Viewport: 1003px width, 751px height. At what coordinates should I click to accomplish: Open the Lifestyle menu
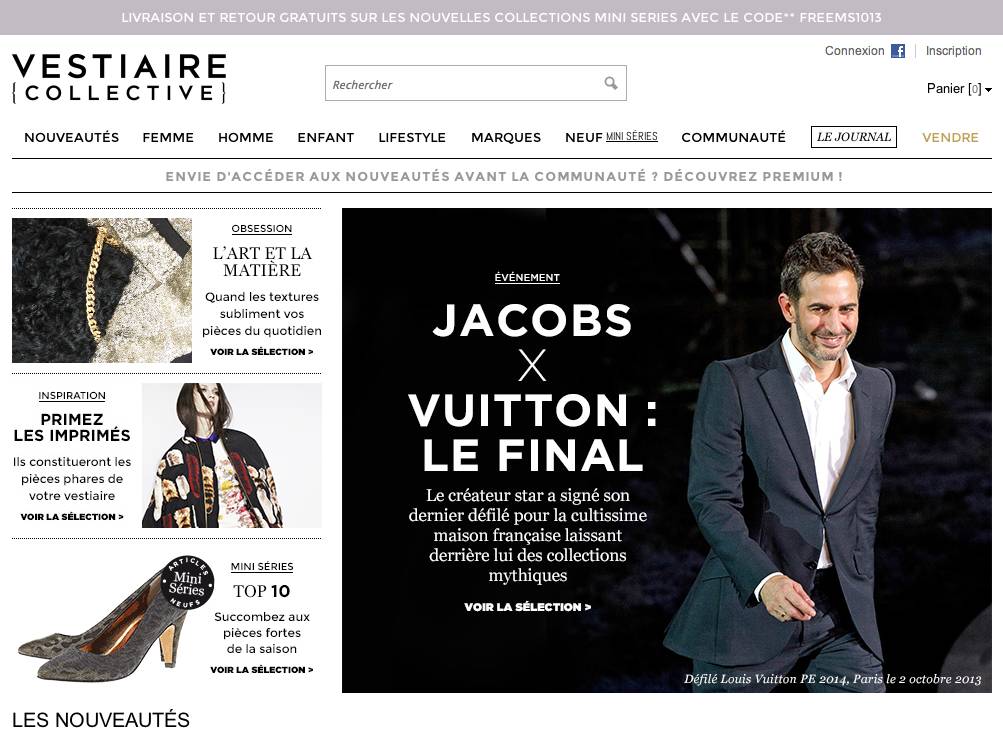pos(412,138)
